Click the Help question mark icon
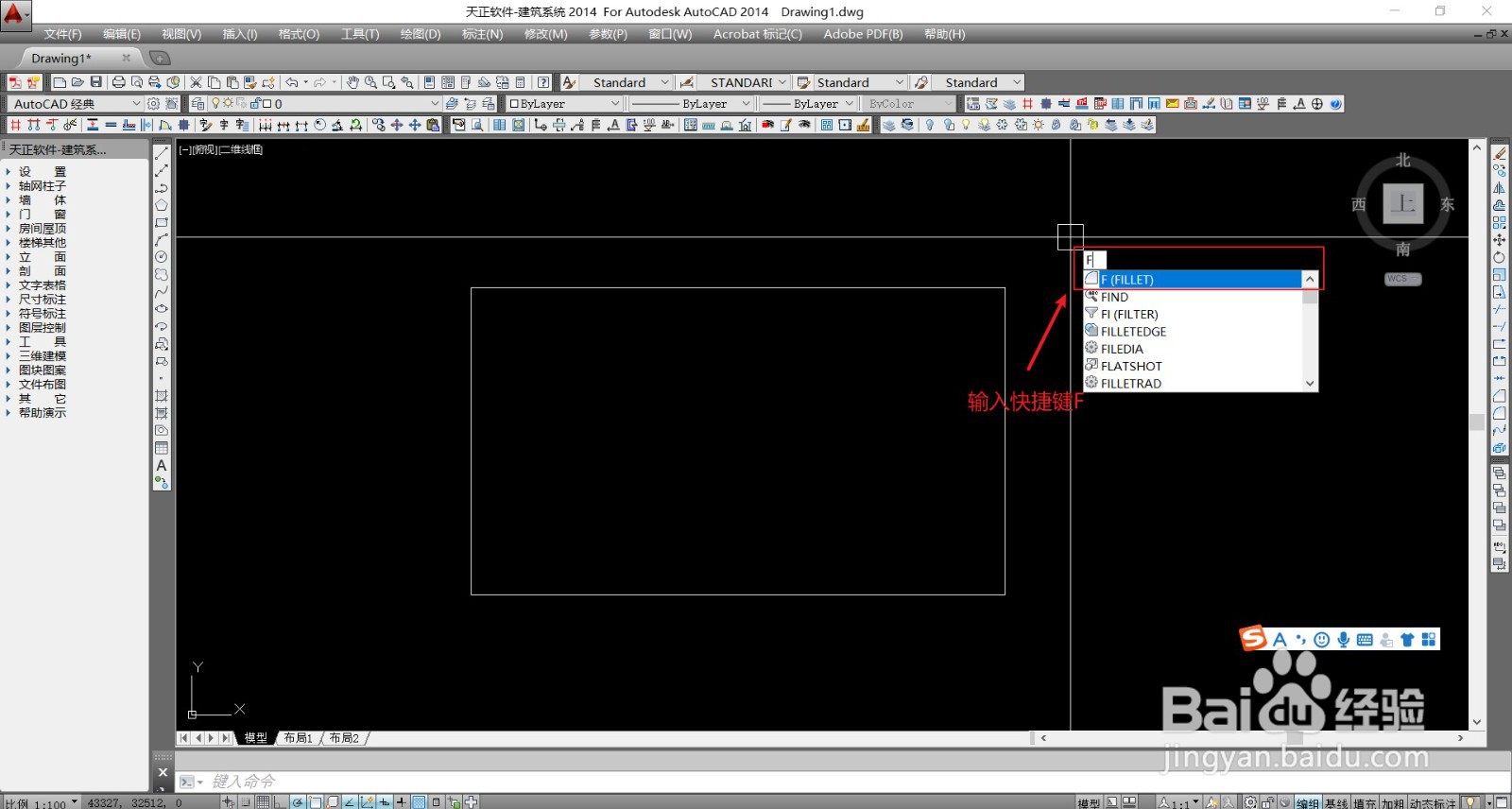Viewport: 1512px width, 809px height. pyautogui.click(x=543, y=82)
